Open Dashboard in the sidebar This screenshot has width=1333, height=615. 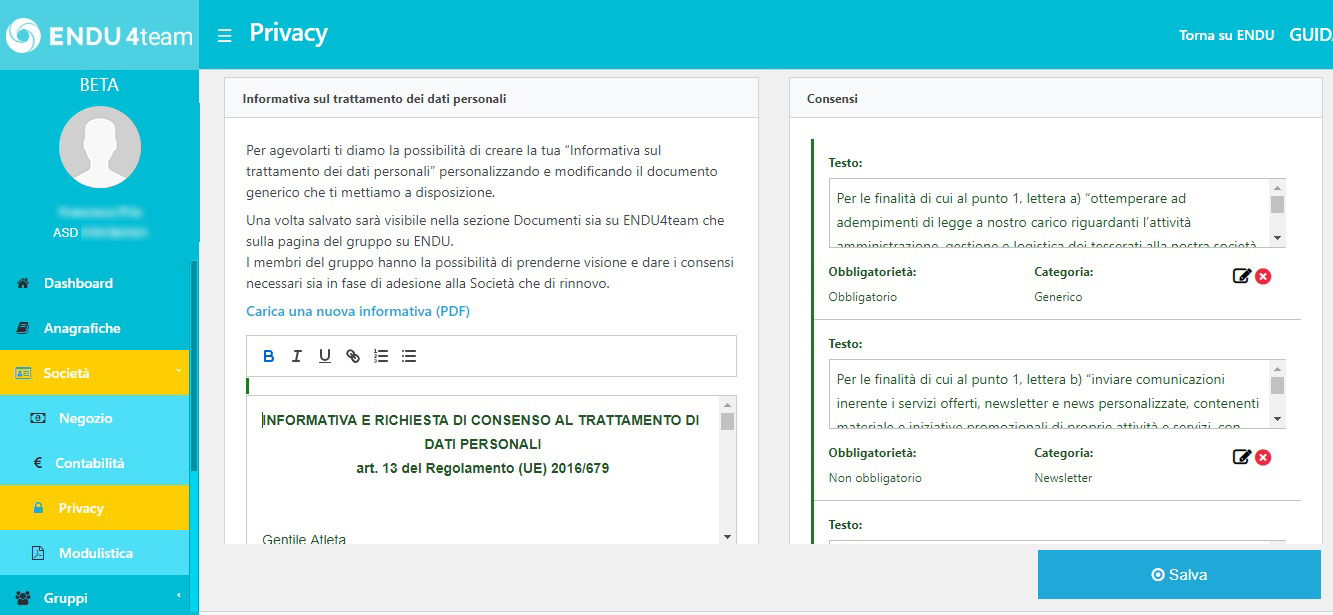click(78, 283)
